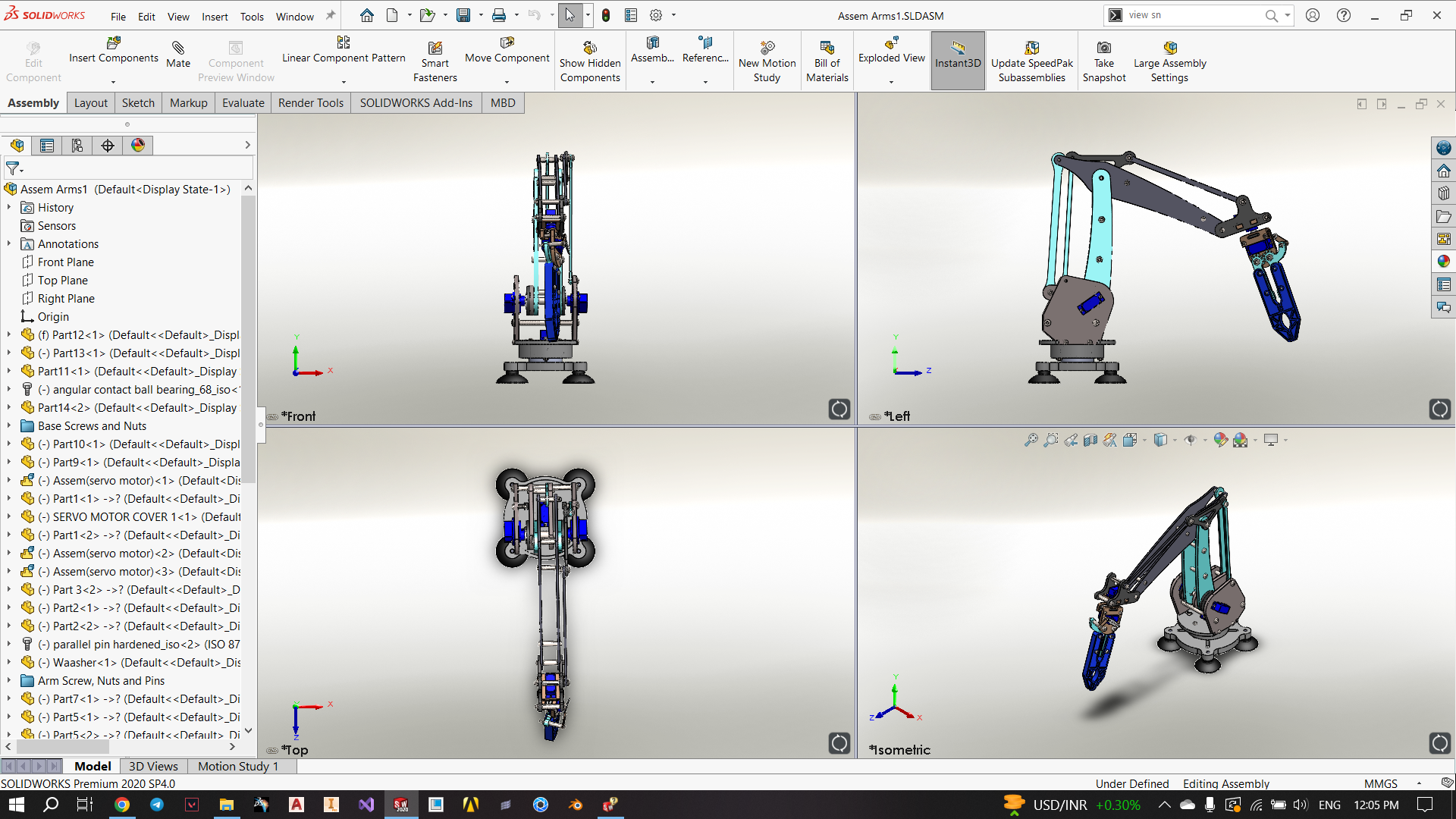Open the ConfigurationManager tab icon
Viewport: 1456px width, 819px height.
(77, 146)
